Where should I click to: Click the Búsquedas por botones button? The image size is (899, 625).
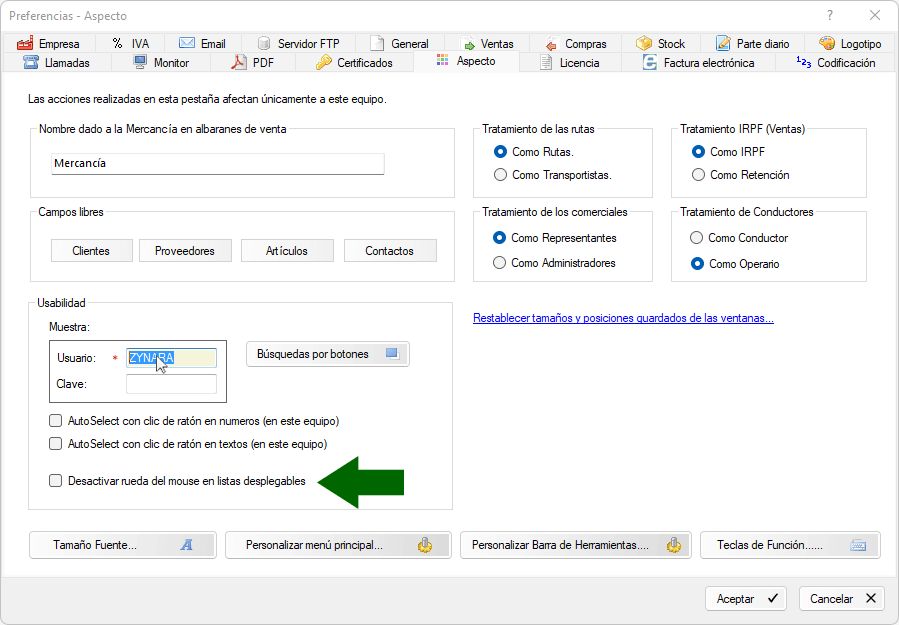pos(327,354)
